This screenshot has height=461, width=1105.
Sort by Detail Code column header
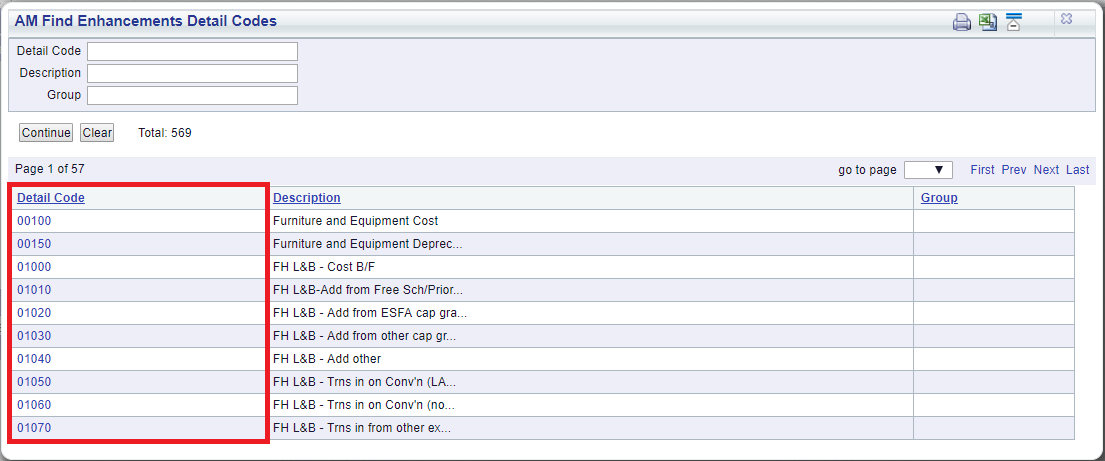(x=51, y=198)
